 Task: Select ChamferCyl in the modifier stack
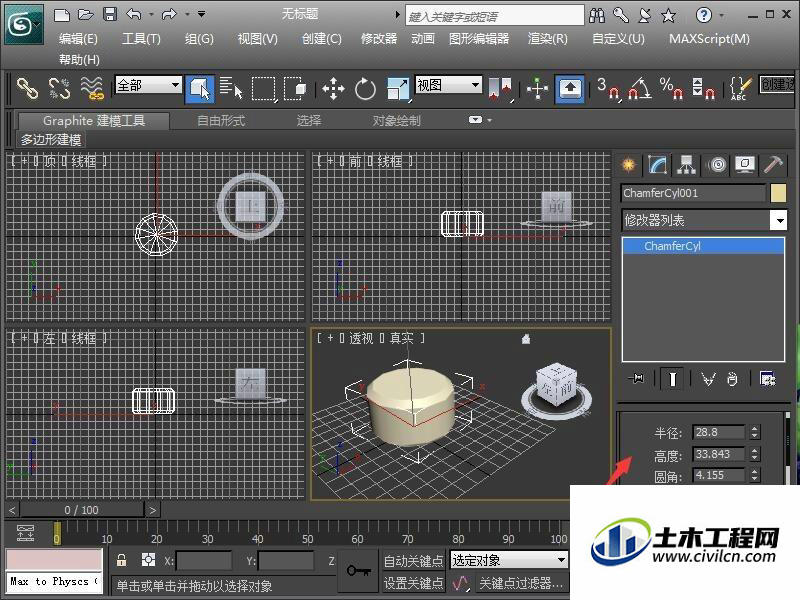tap(703, 246)
